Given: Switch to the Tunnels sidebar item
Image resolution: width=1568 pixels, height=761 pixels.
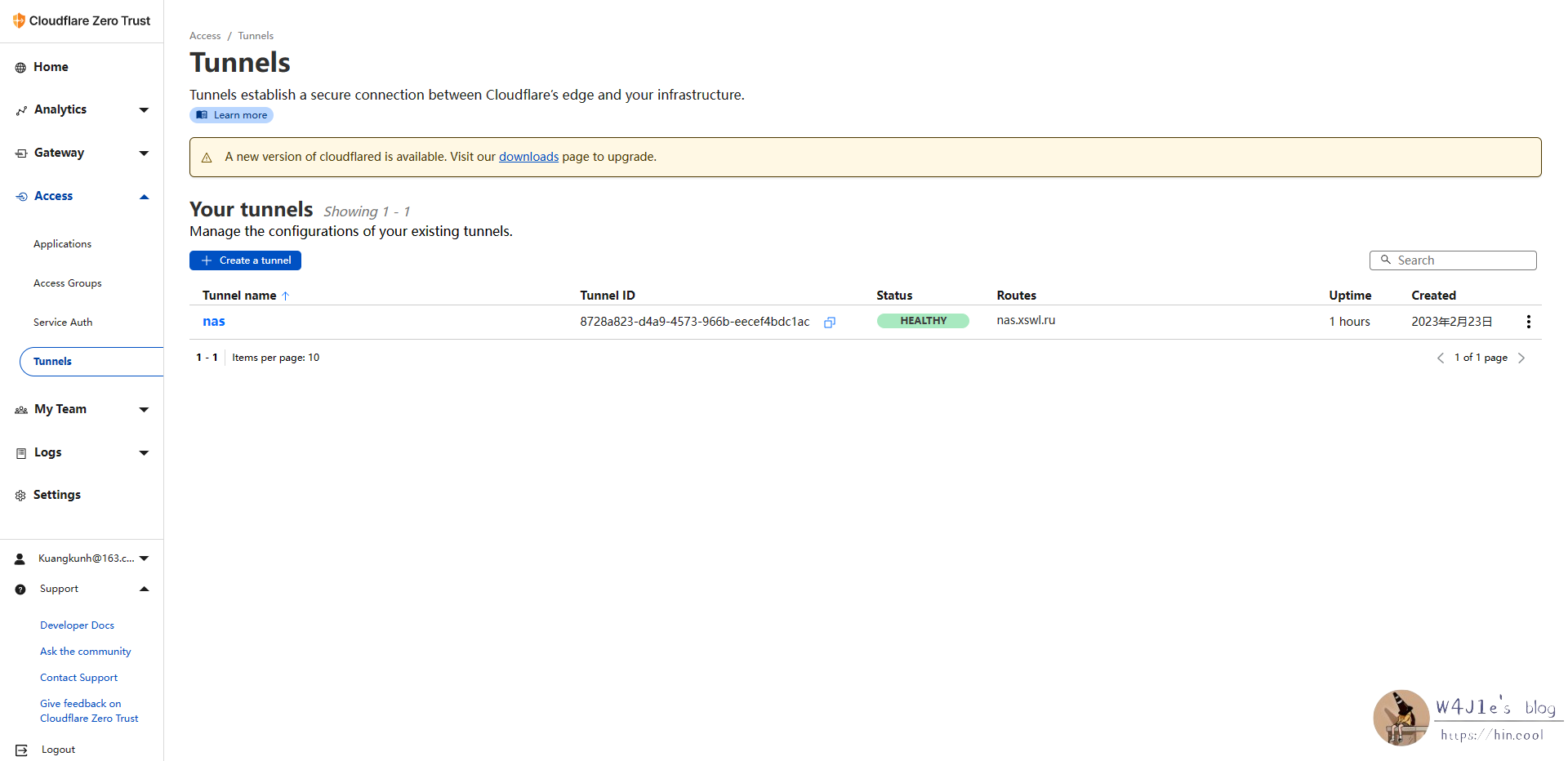Looking at the screenshot, I should click(x=51, y=361).
